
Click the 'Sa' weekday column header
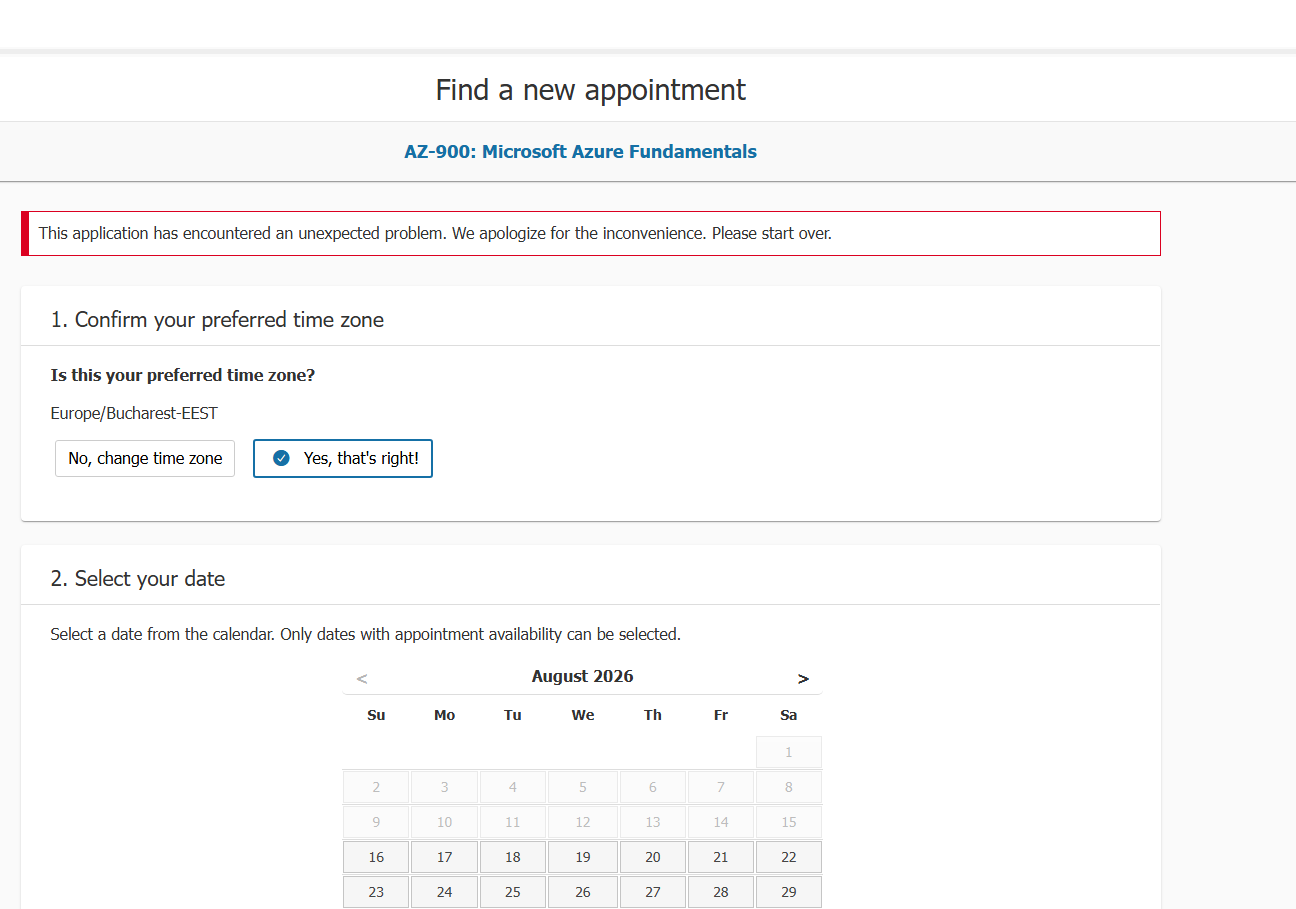coord(789,715)
